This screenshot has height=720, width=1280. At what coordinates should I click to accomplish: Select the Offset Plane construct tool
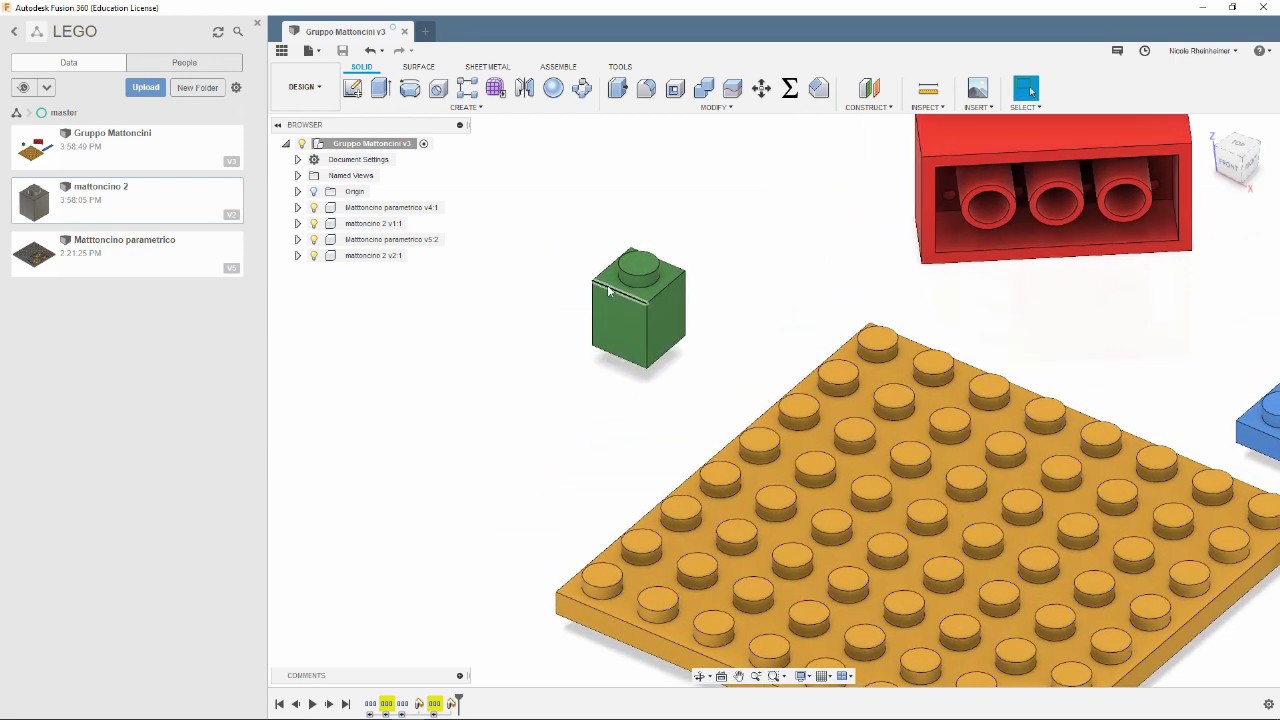tap(868, 88)
